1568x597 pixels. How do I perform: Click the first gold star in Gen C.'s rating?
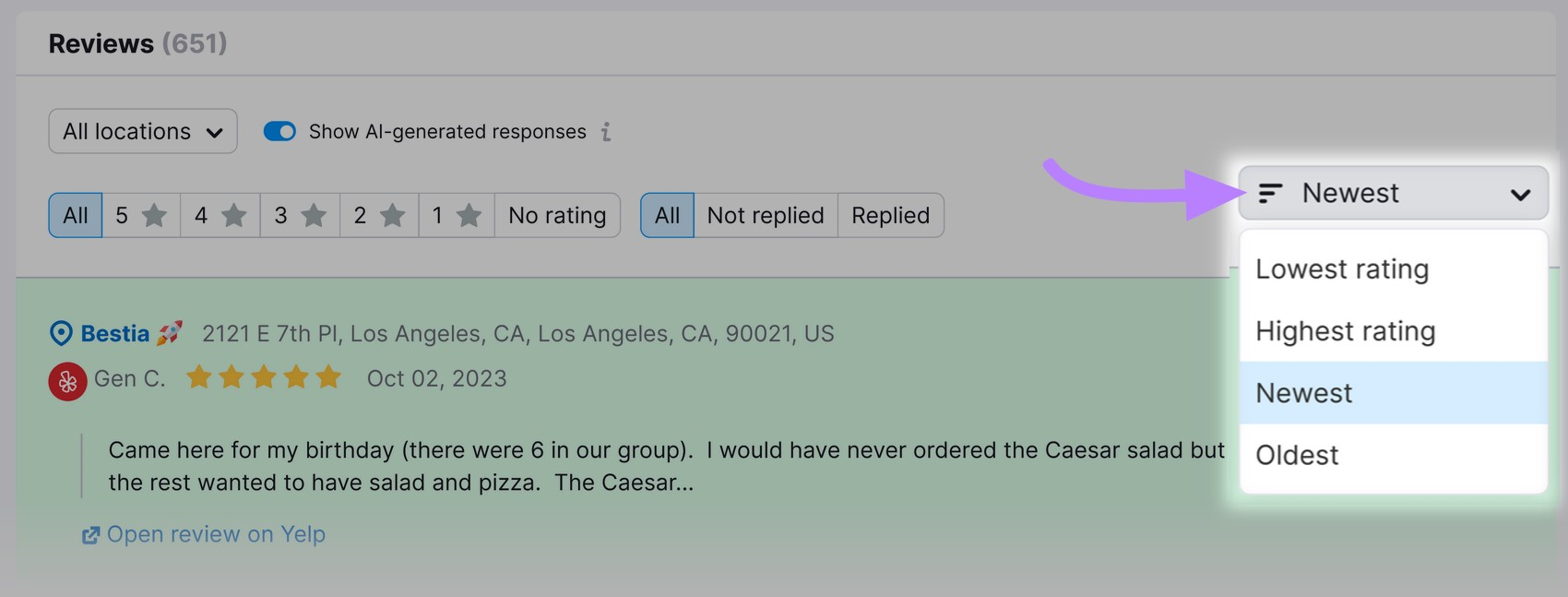coord(197,377)
